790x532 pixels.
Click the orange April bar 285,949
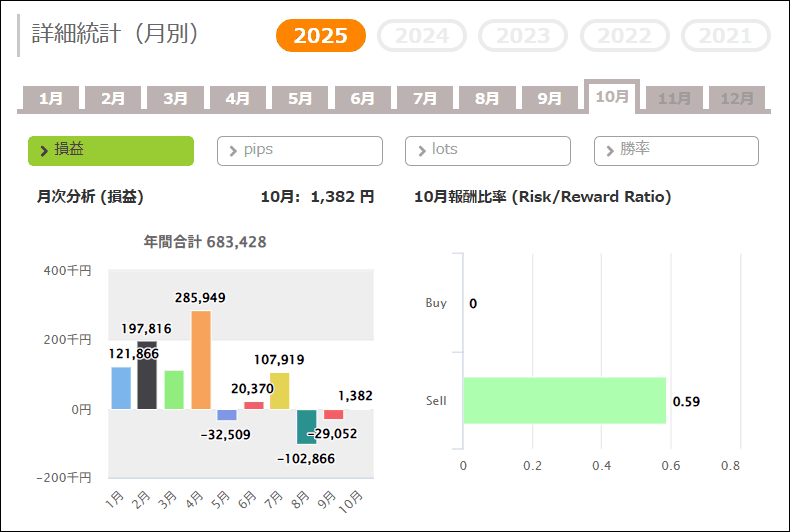(x=201, y=360)
